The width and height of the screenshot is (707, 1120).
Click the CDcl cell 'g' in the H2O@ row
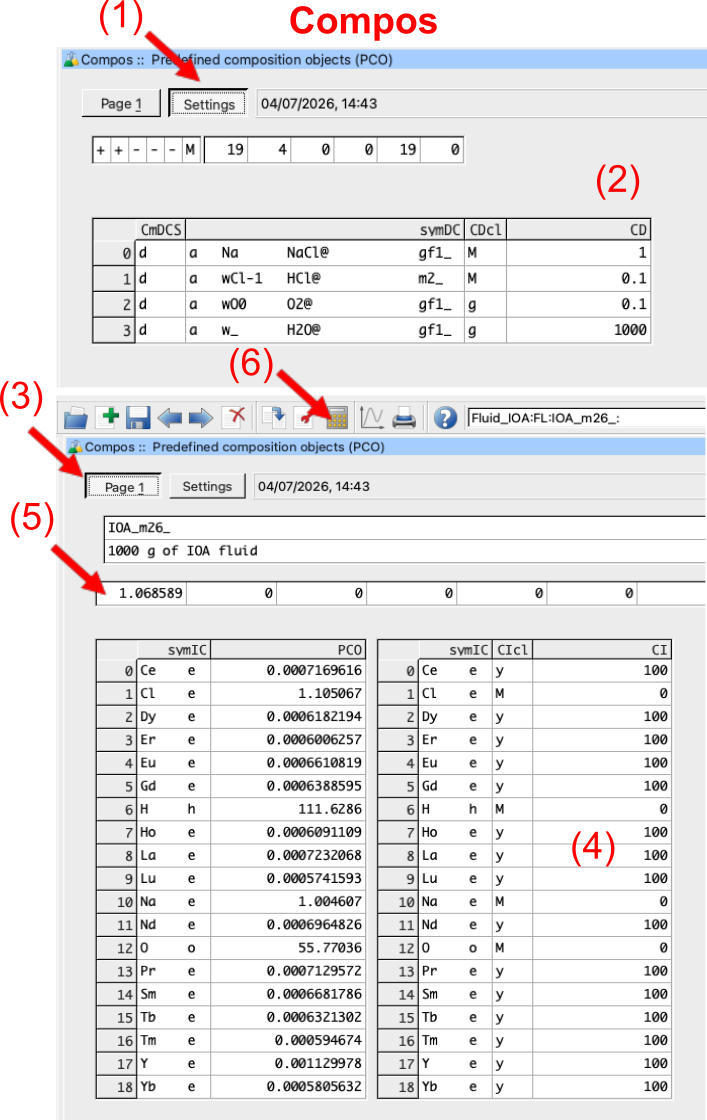486,330
